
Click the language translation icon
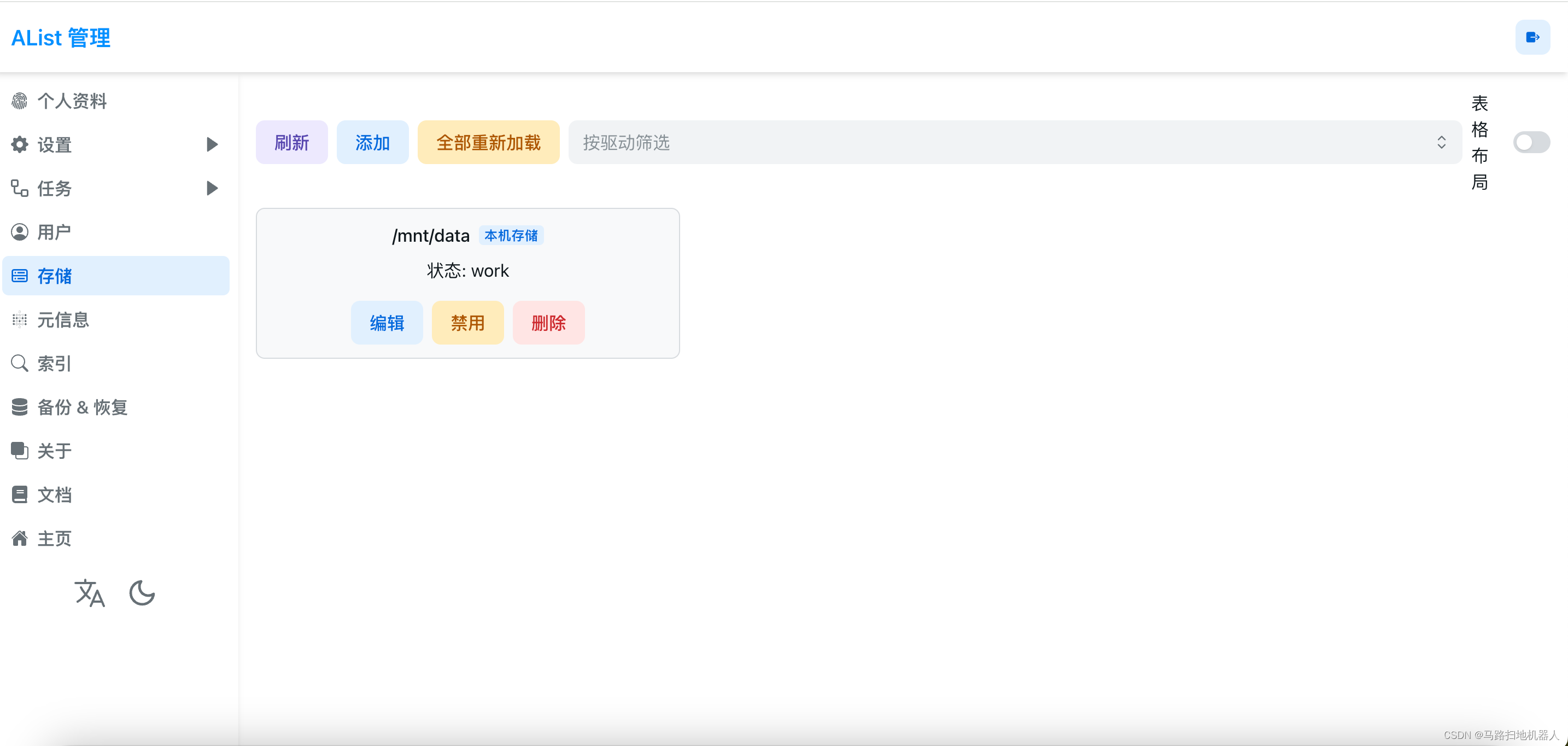pos(90,592)
